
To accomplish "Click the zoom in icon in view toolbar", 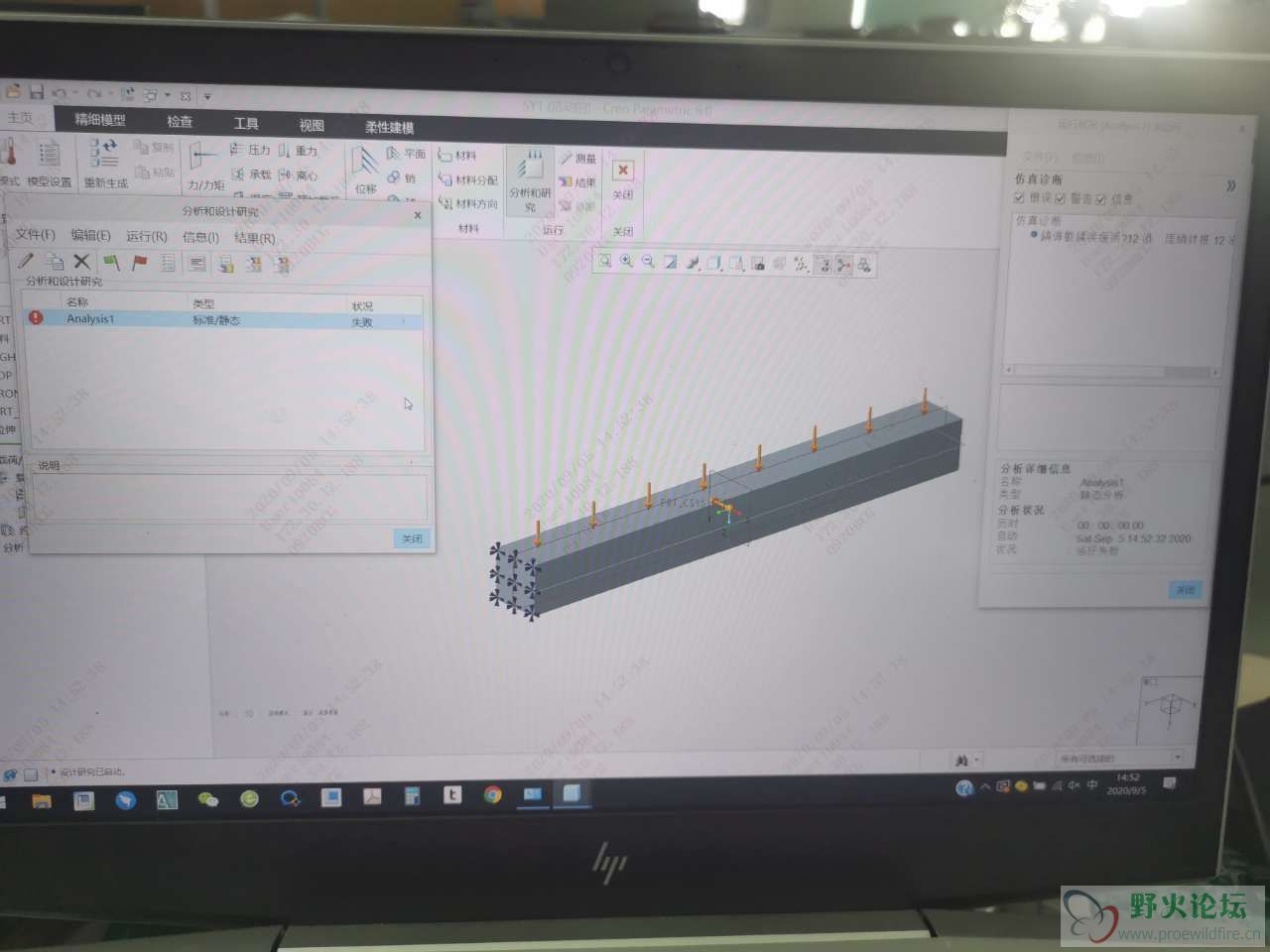I will pos(626,261).
